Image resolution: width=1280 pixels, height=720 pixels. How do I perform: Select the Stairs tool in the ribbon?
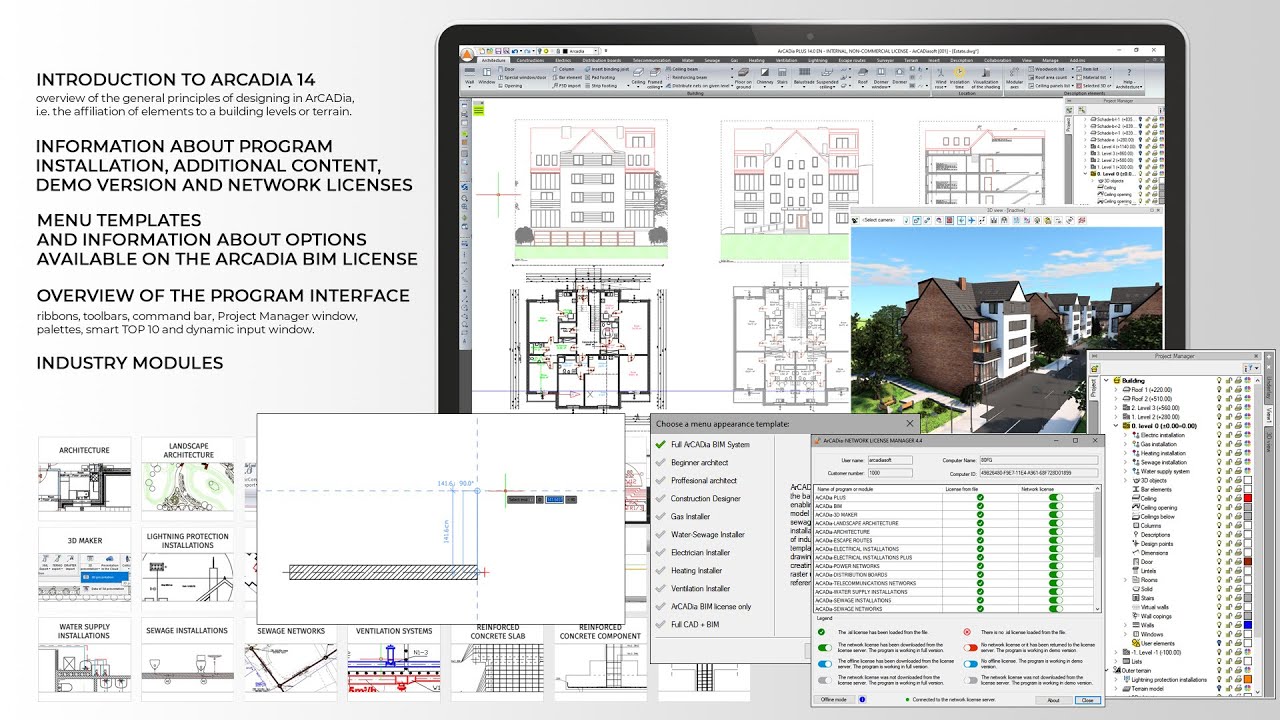pyautogui.click(x=782, y=78)
